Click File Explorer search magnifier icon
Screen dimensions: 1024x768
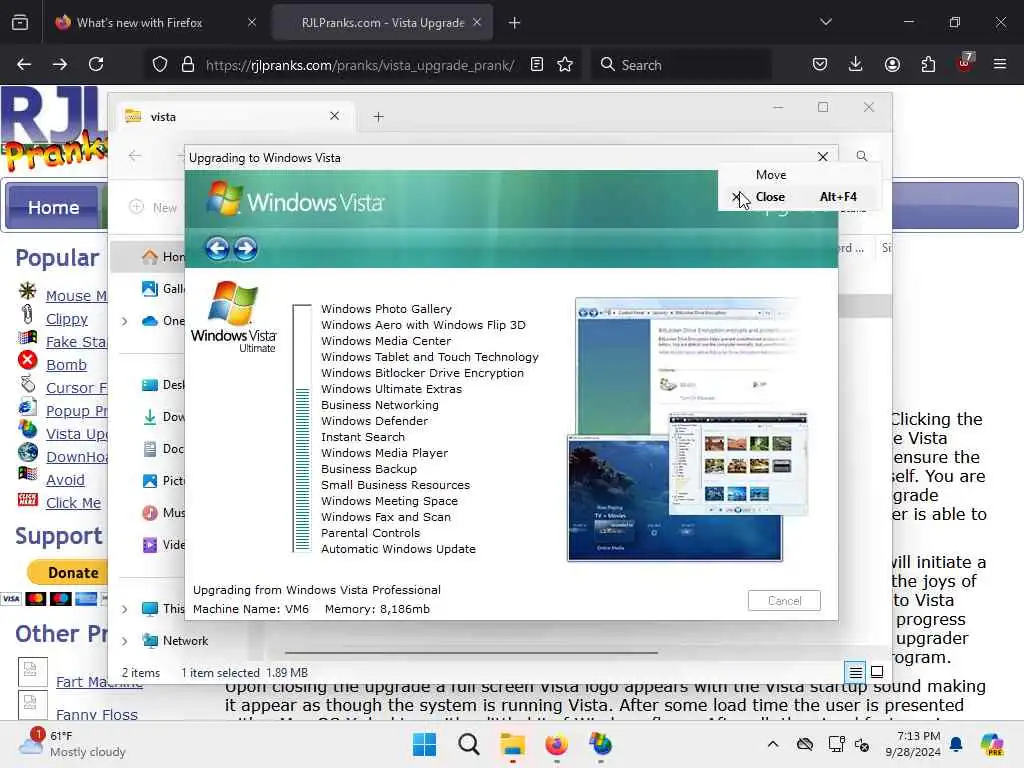pyautogui.click(x=862, y=156)
